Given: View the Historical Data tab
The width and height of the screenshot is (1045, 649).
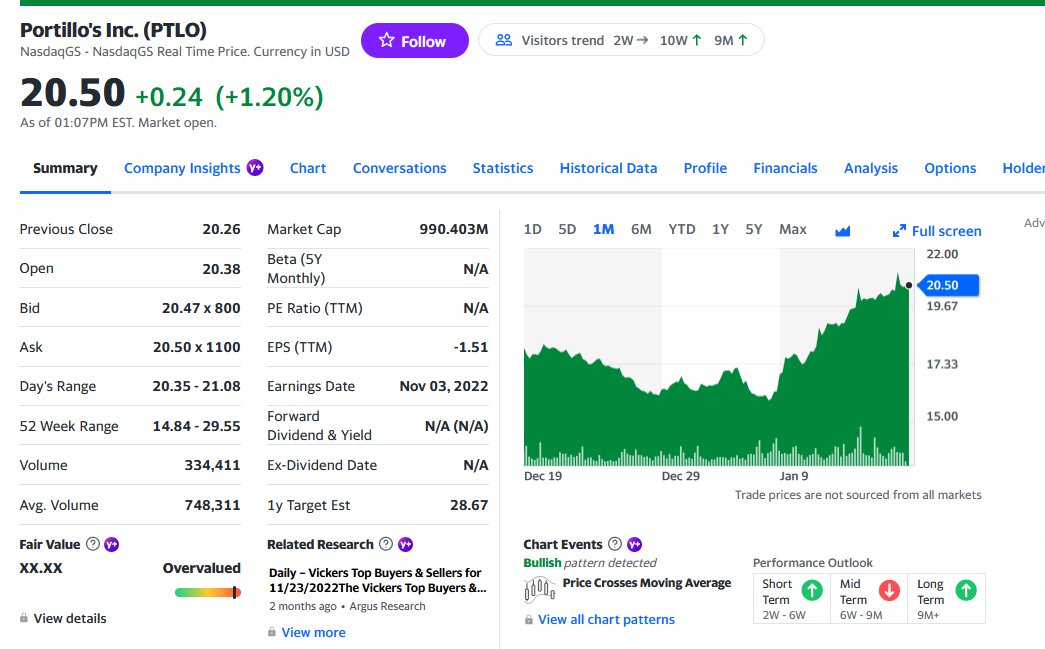Looking at the screenshot, I should point(608,168).
